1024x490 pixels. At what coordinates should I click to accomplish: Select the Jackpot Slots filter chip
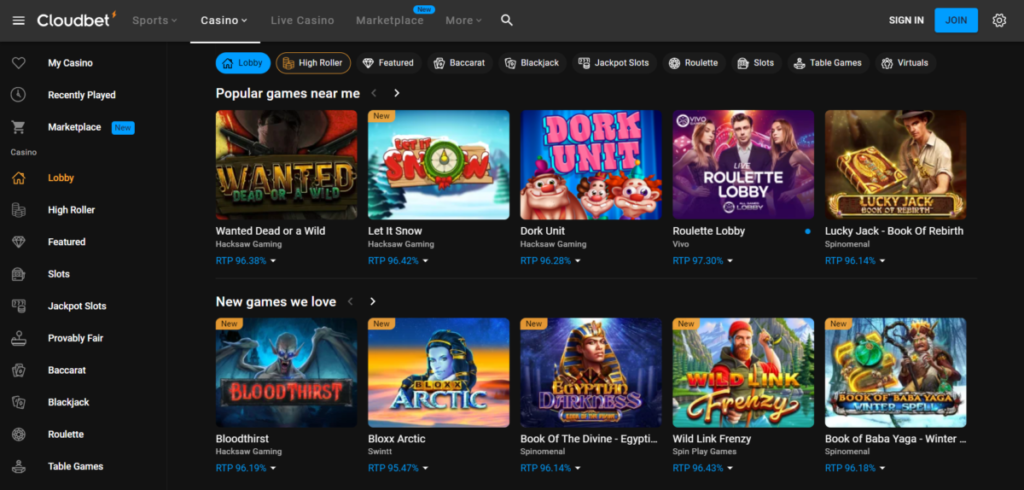614,63
